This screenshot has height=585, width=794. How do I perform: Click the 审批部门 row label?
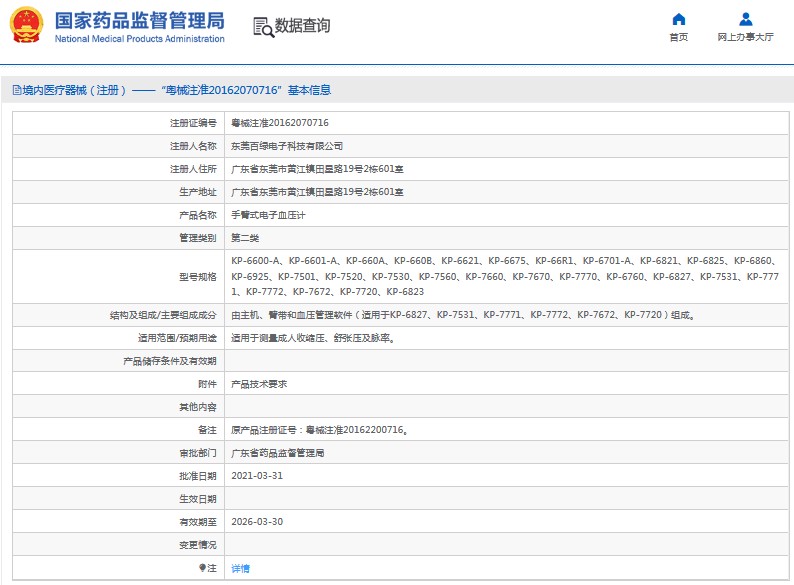tap(197, 453)
